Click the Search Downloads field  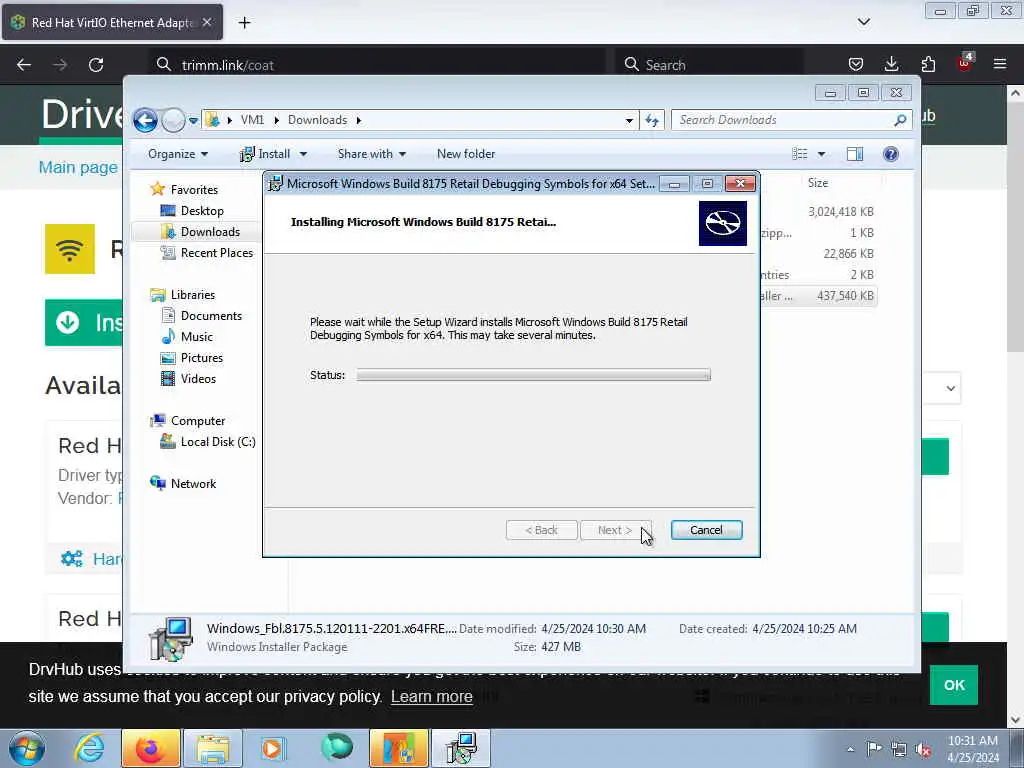pos(784,120)
